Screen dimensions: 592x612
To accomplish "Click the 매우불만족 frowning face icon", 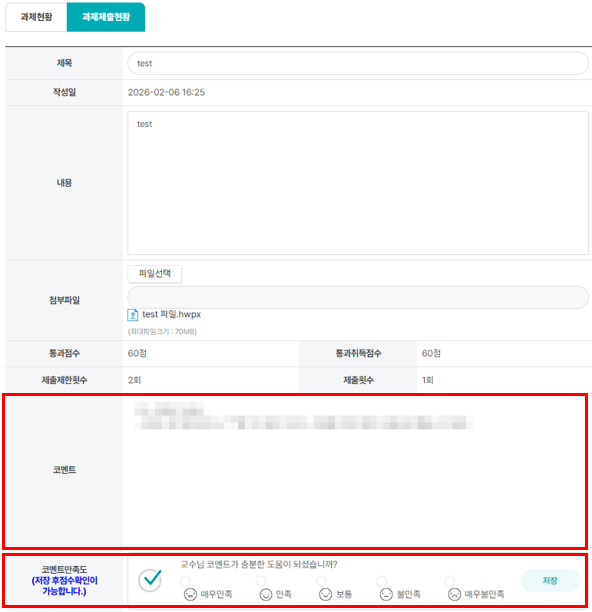I will tap(454, 594).
